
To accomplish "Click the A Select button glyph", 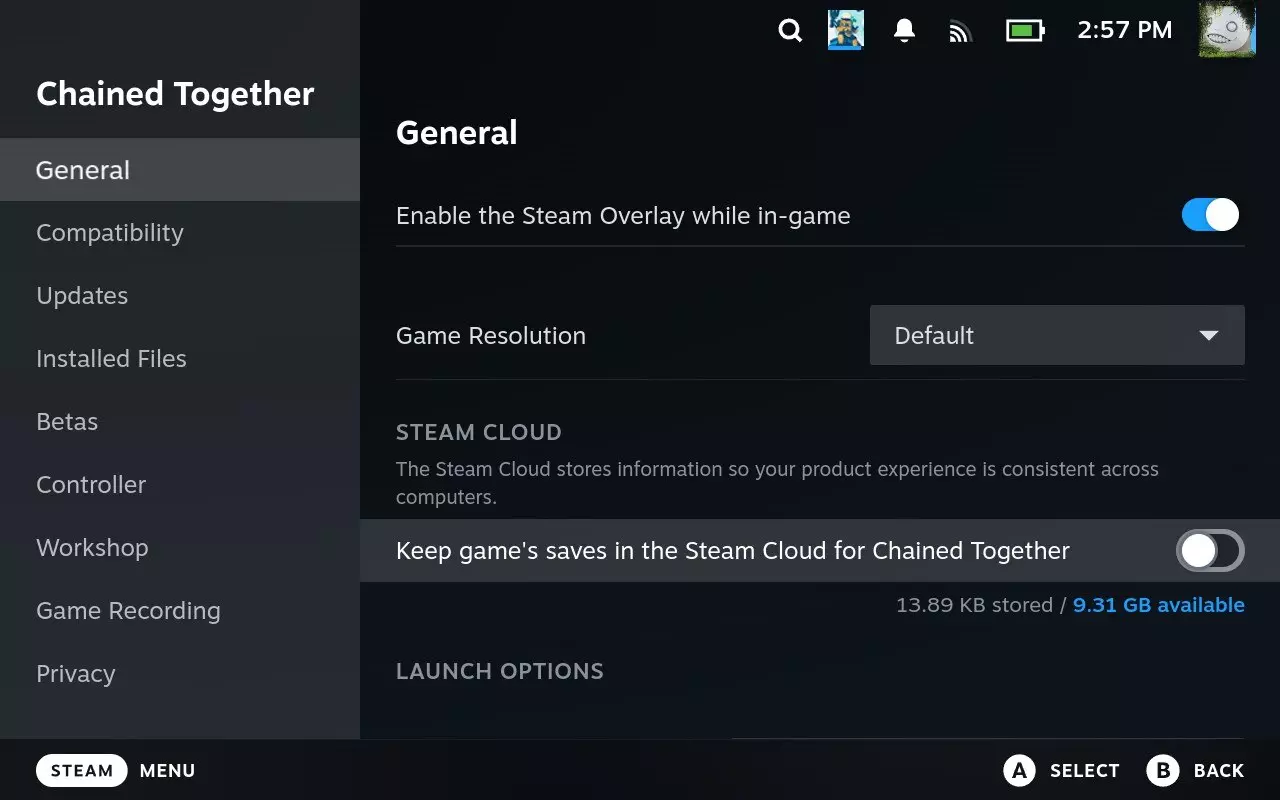I will pyautogui.click(x=1019, y=770).
